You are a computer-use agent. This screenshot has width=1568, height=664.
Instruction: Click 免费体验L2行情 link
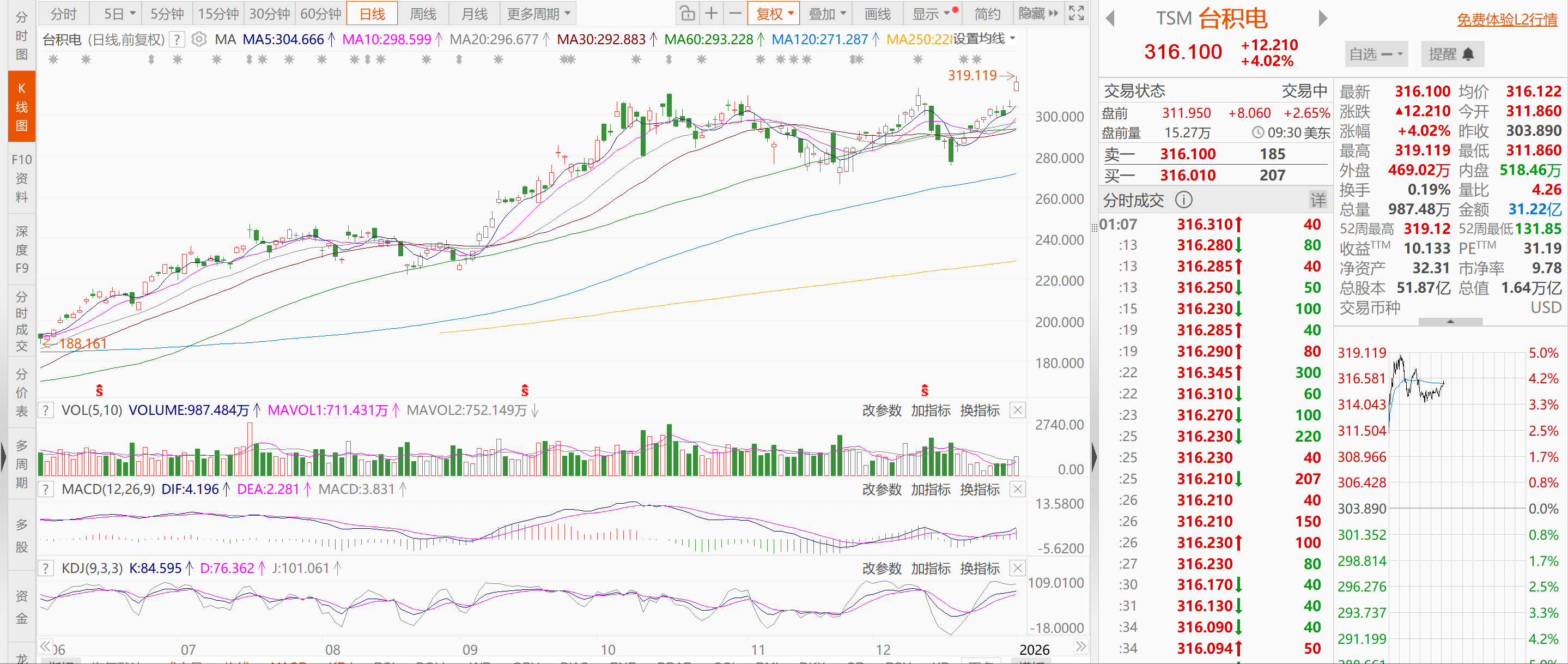click(1506, 20)
